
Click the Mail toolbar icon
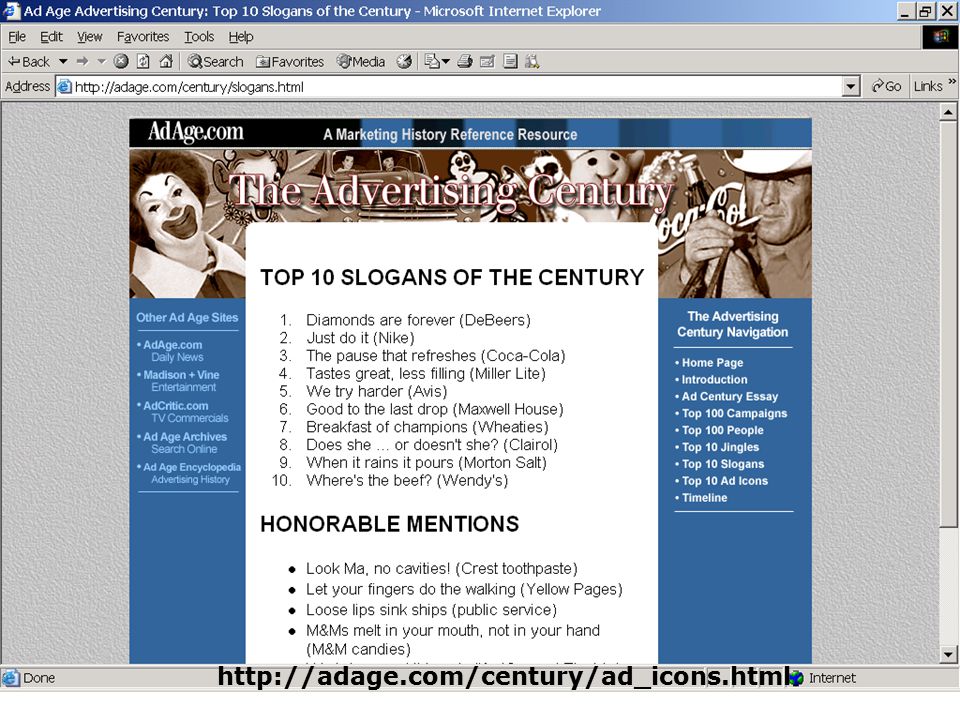(x=432, y=61)
